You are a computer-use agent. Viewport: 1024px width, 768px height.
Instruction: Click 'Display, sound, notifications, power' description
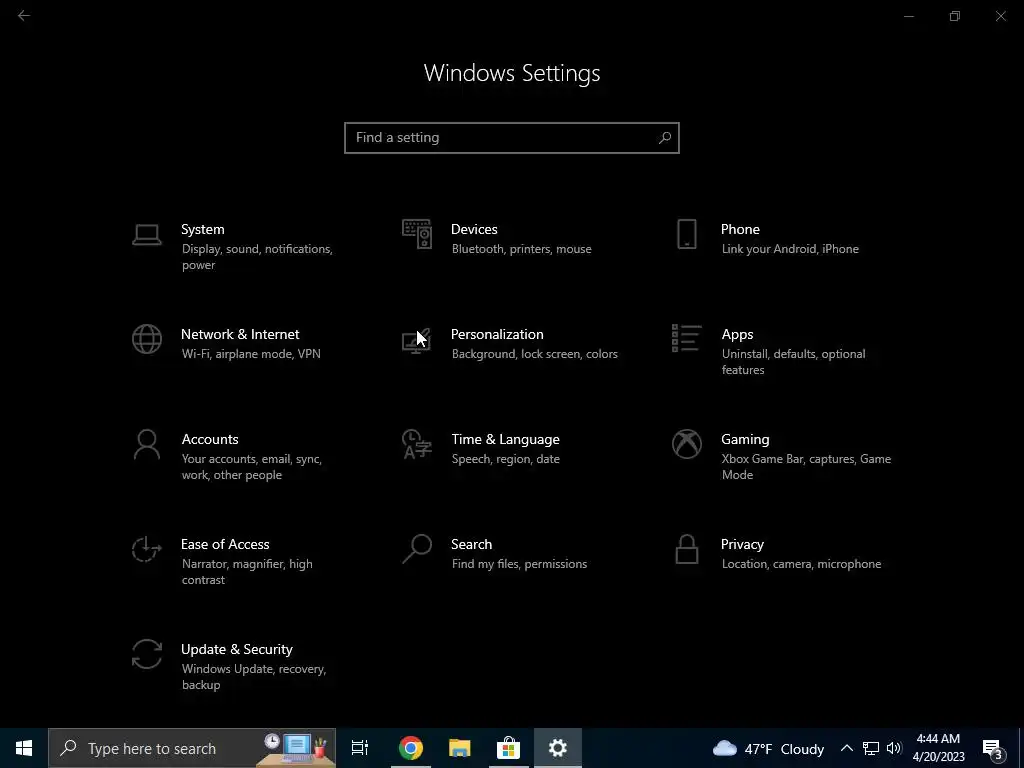click(x=257, y=257)
